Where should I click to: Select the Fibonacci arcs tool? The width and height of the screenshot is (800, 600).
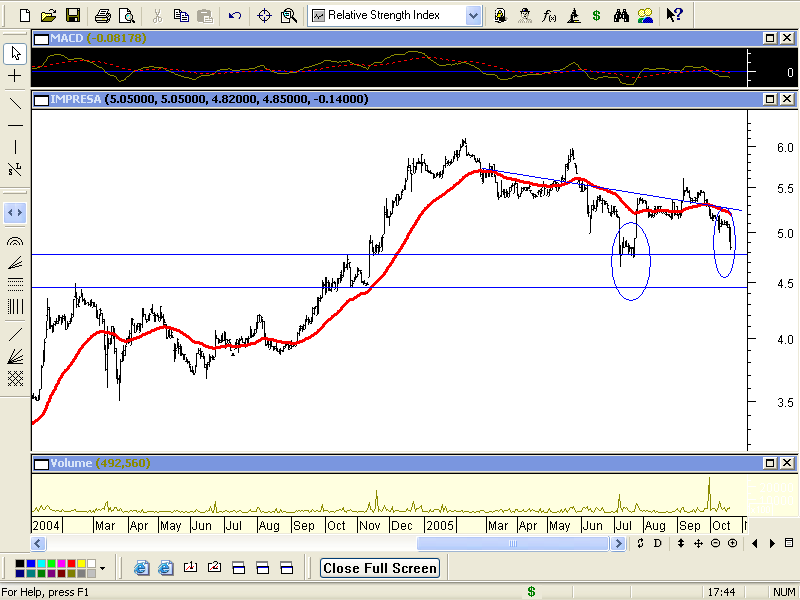pos(15,241)
